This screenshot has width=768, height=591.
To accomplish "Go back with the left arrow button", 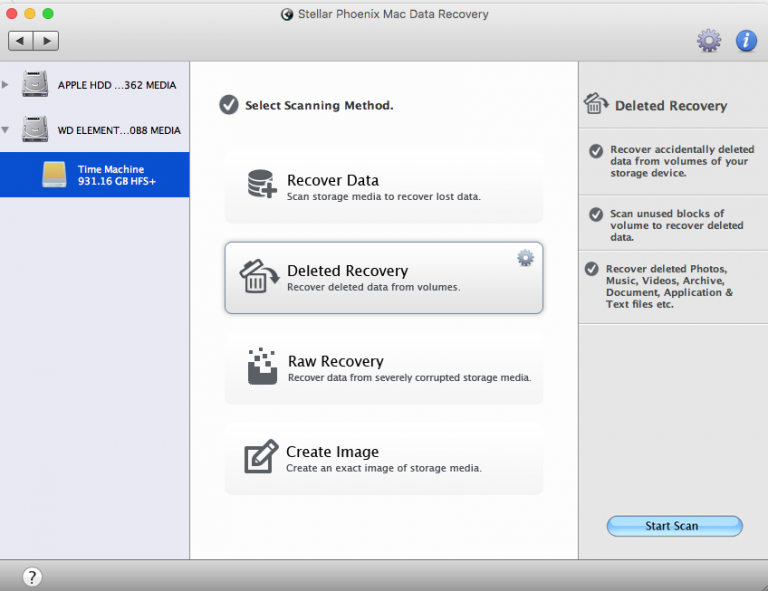I will coord(21,41).
